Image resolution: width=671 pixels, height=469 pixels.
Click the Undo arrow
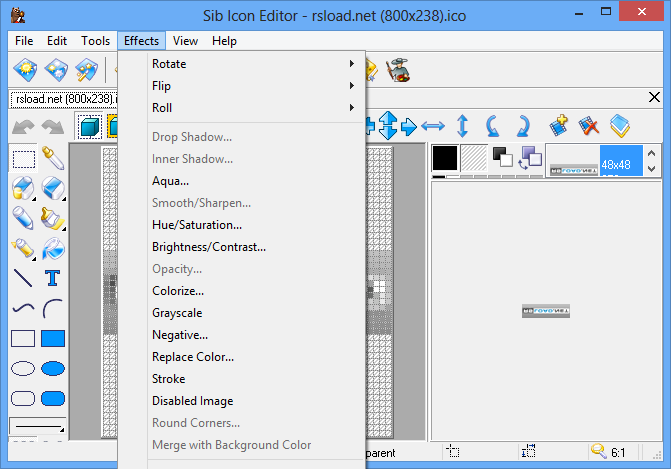[24, 127]
